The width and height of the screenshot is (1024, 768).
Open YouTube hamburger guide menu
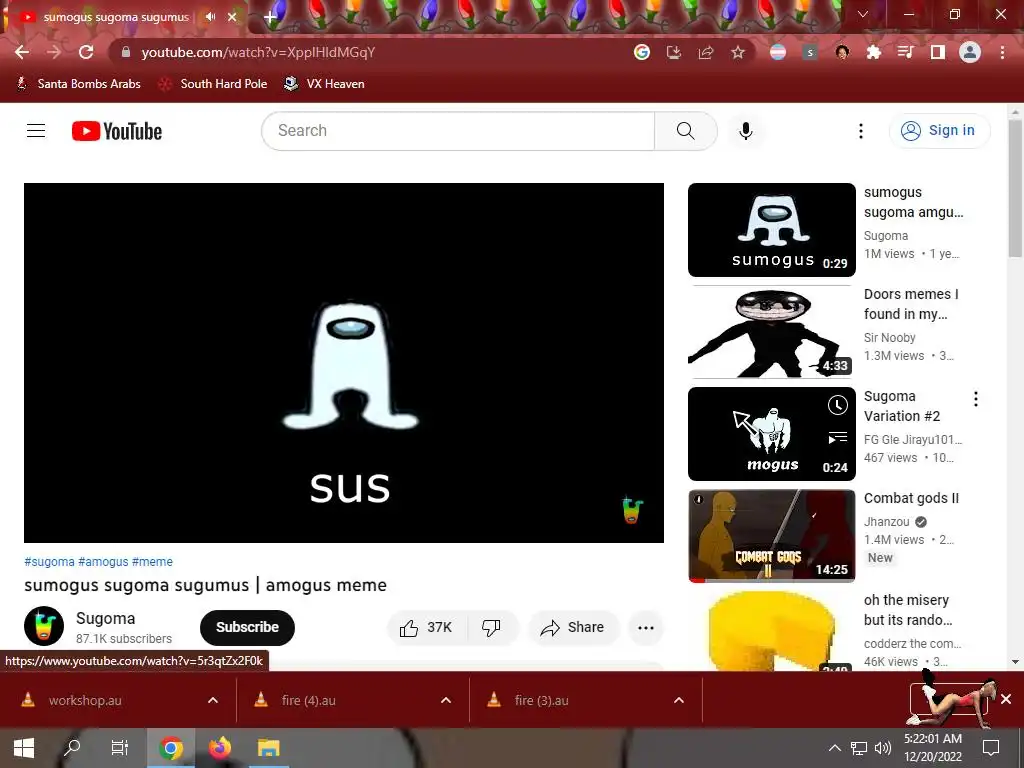pyautogui.click(x=36, y=131)
